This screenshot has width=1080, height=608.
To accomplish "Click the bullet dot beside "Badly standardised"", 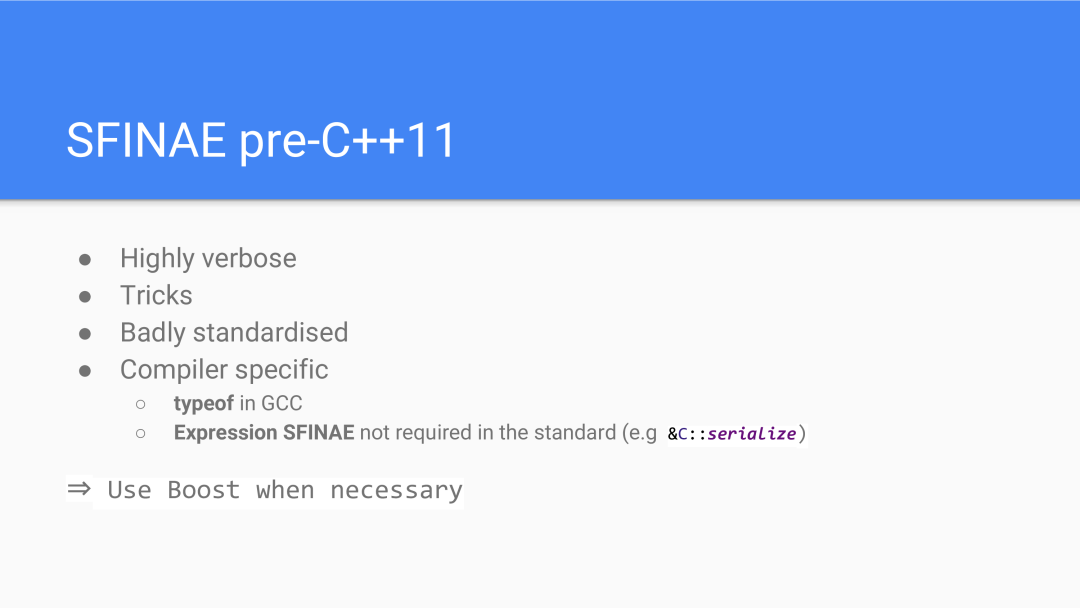I will [x=85, y=333].
